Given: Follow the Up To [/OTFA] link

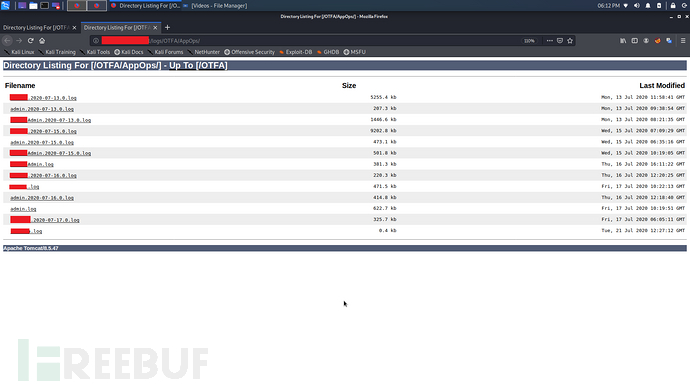Looking at the screenshot, I should click(x=198, y=66).
